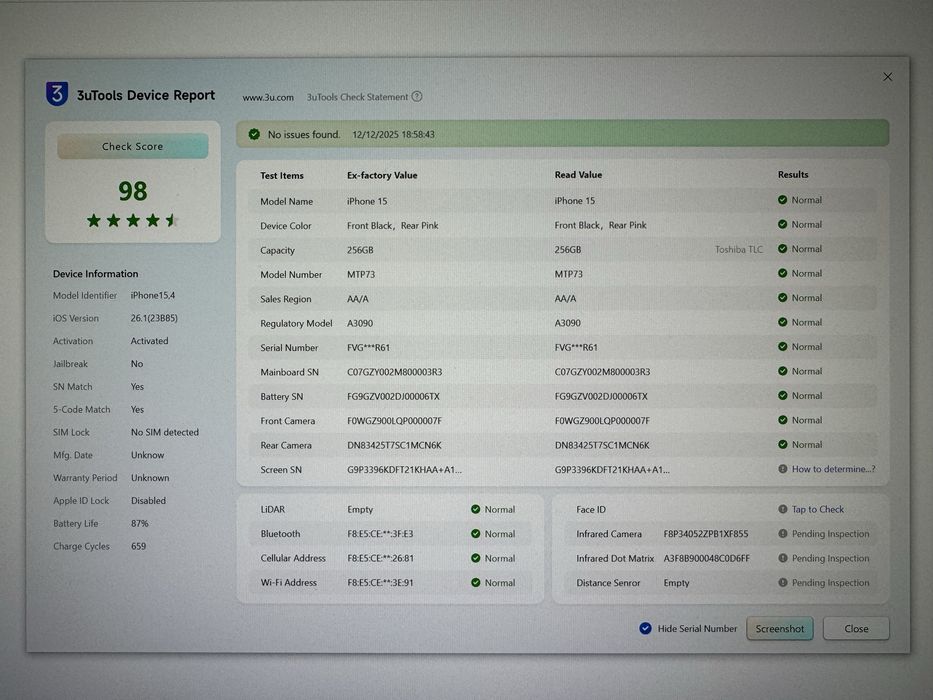Click info icon in Face ID row

pyautogui.click(x=782, y=509)
